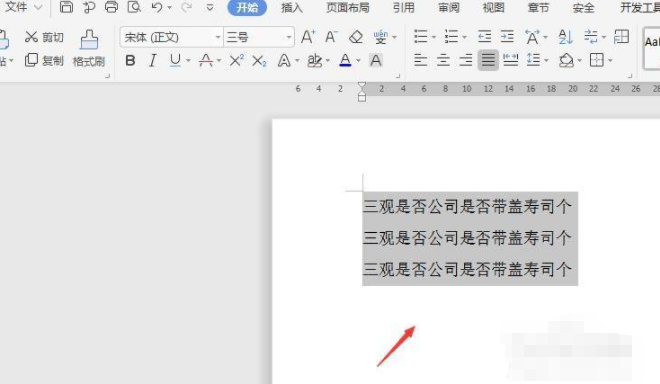Click the 复制 (copy) button

pyautogui.click(x=44, y=61)
